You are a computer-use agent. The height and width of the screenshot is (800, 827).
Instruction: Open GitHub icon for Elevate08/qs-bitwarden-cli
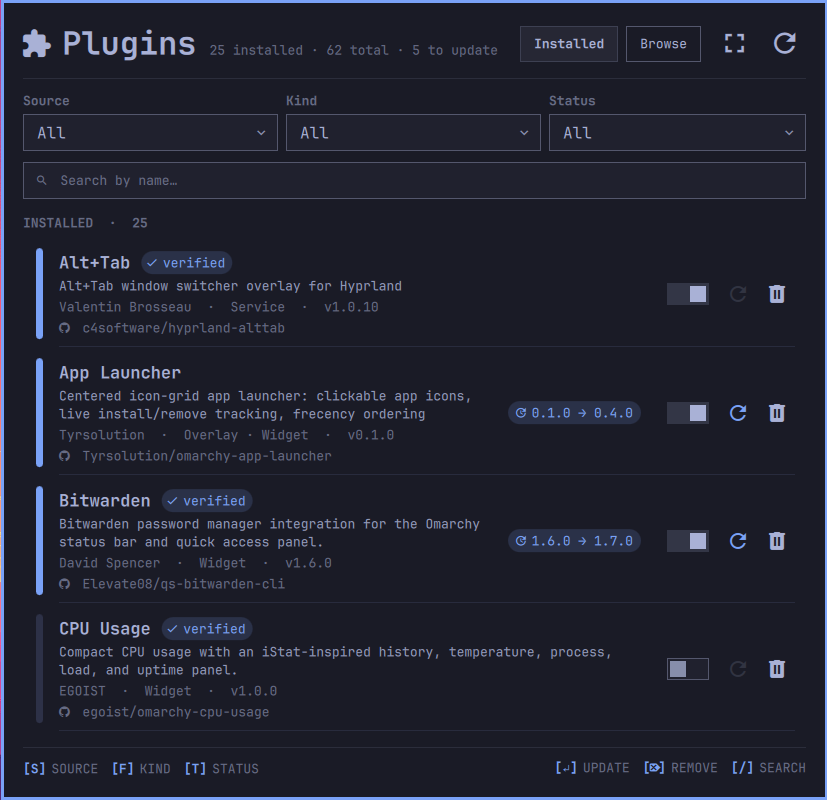point(64,584)
